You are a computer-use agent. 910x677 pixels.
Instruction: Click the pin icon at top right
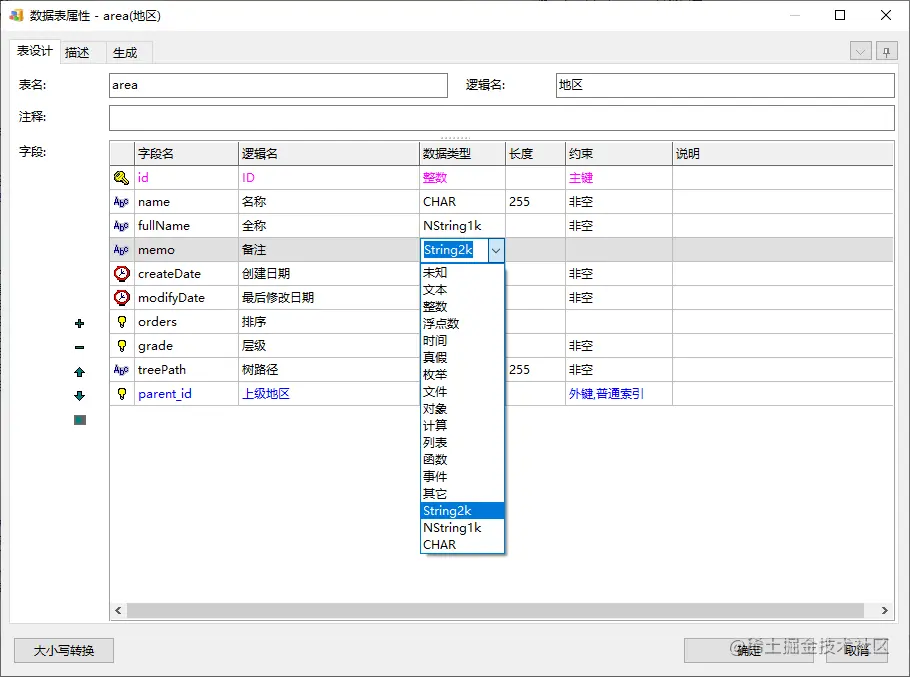(x=886, y=52)
